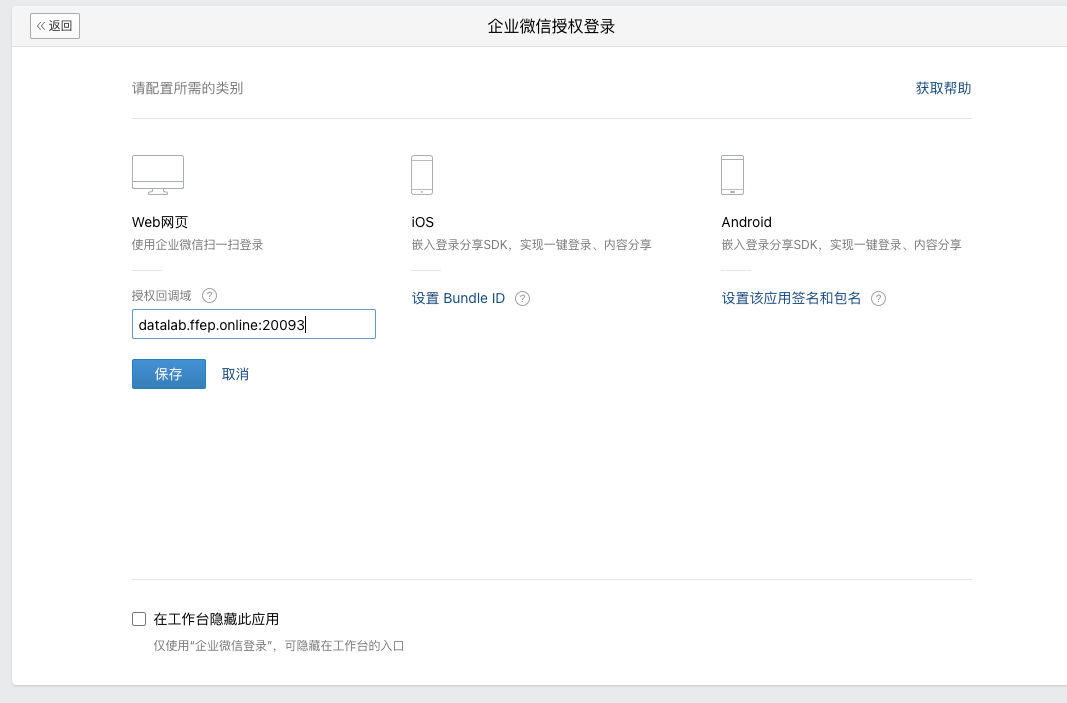Save the callback domain with 保存
The image size is (1067, 703).
pyautogui.click(x=169, y=374)
